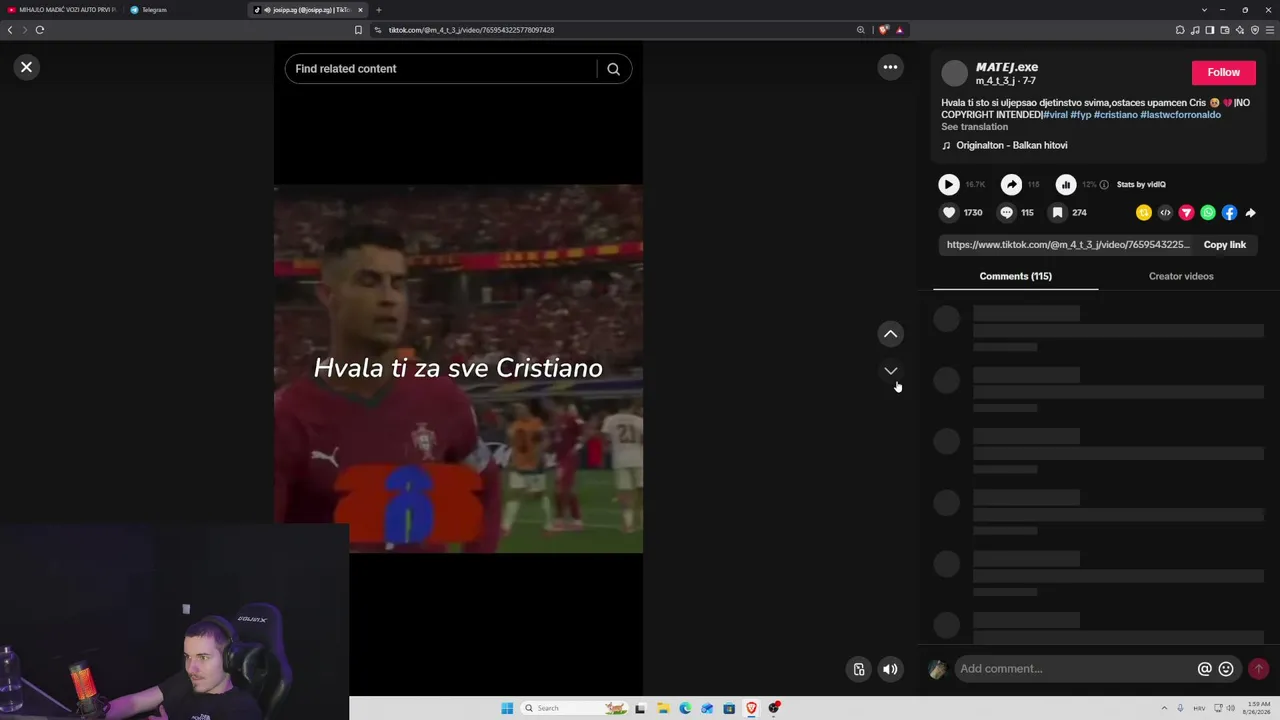Viewport: 1280px width, 720px height.
Task: Open the browser media control icon
Action: pyautogui.click(x=1195, y=30)
